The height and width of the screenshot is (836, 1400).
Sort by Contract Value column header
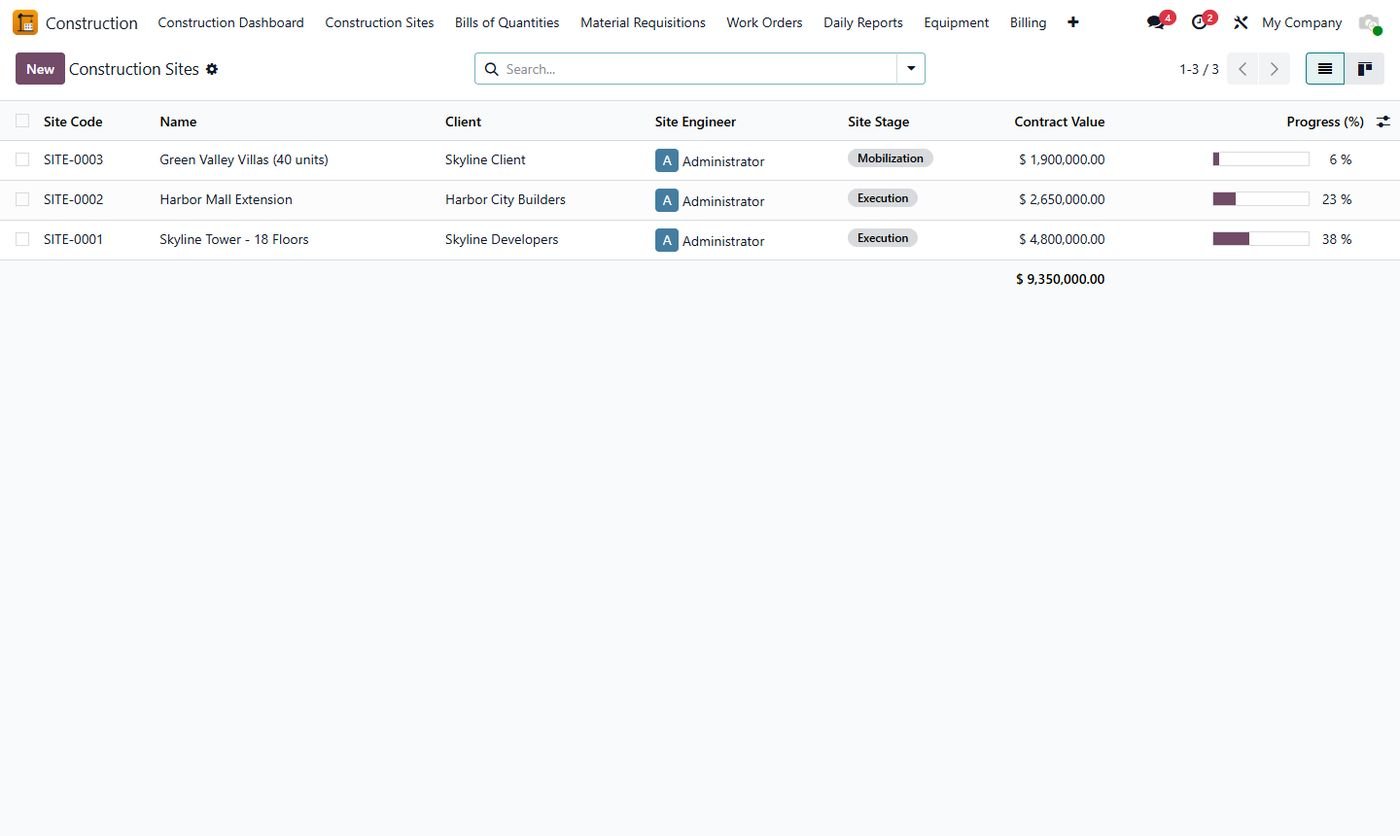click(x=1059, y=121)
